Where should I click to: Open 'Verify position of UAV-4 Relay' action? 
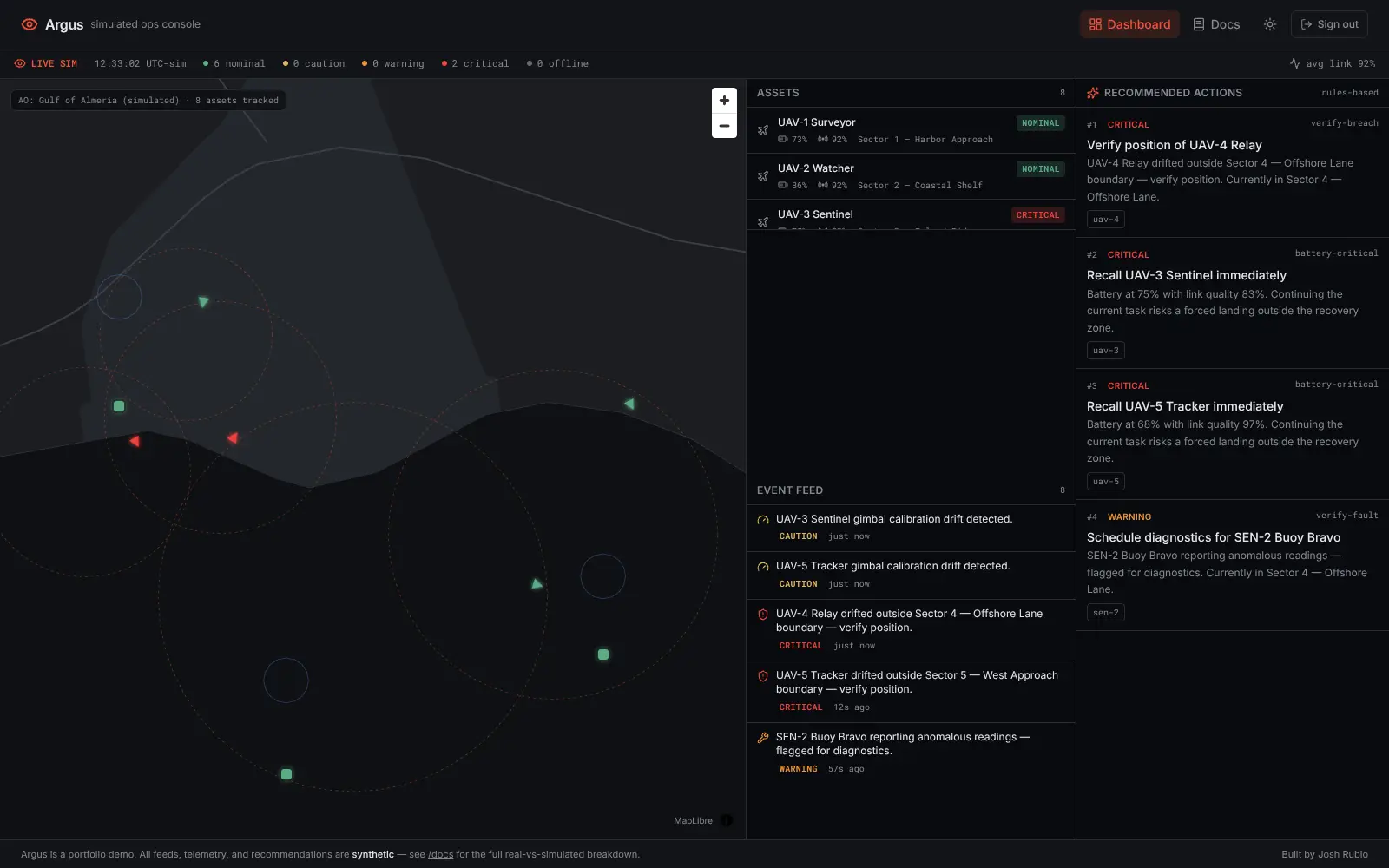(1174, 145)
